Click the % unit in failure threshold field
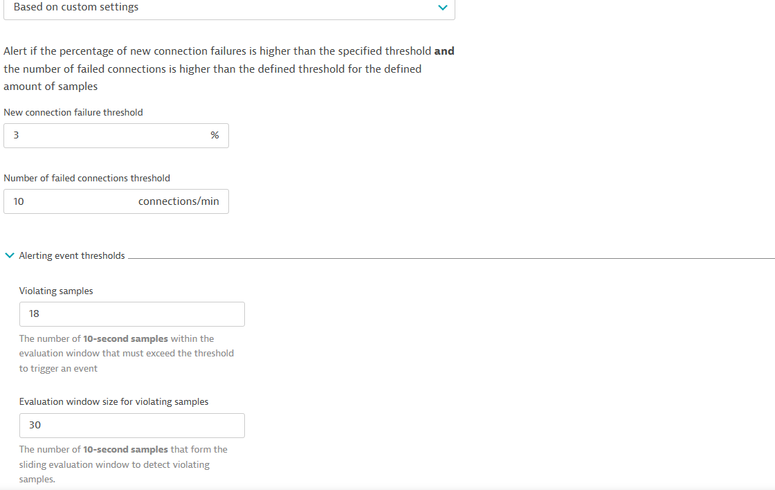The image size is (775, 490). pyautogui.click(x=214, y=136)
